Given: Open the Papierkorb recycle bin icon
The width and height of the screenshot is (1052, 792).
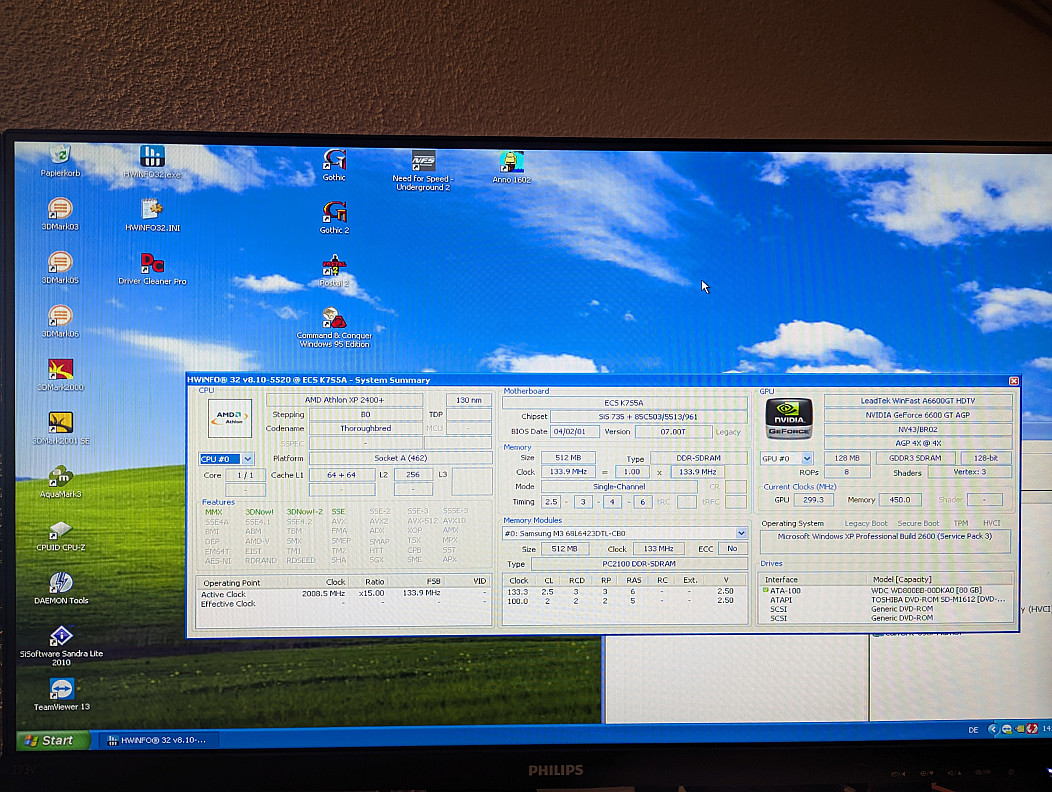Looking at the screenshot, I should point(60,155).
